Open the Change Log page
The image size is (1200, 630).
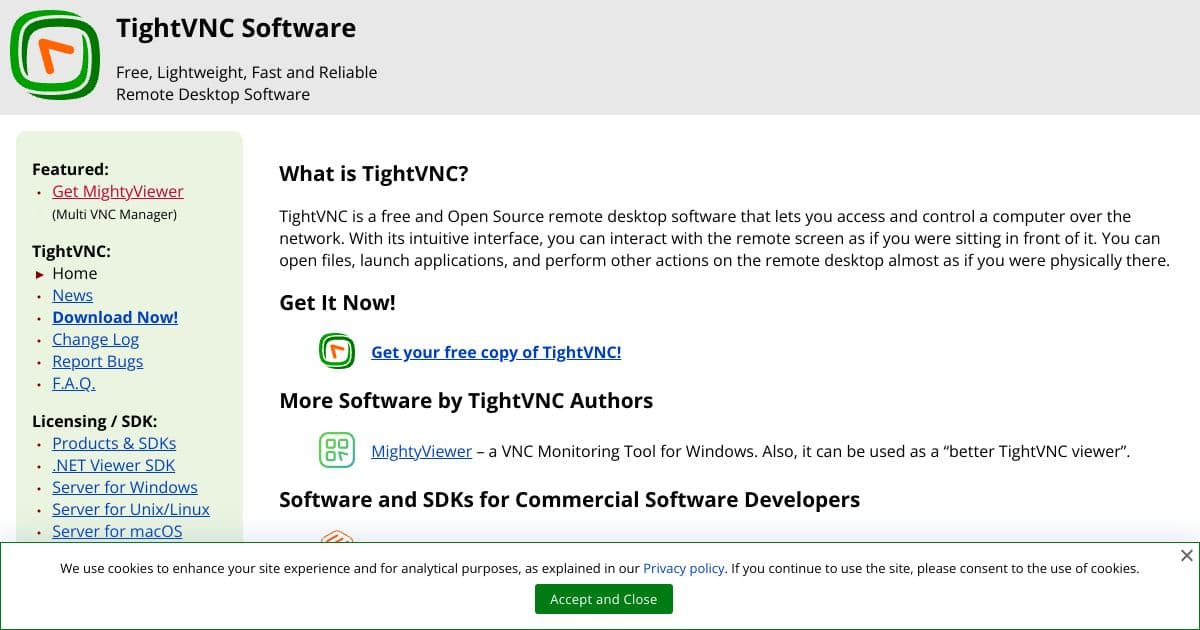click(95, 339)
